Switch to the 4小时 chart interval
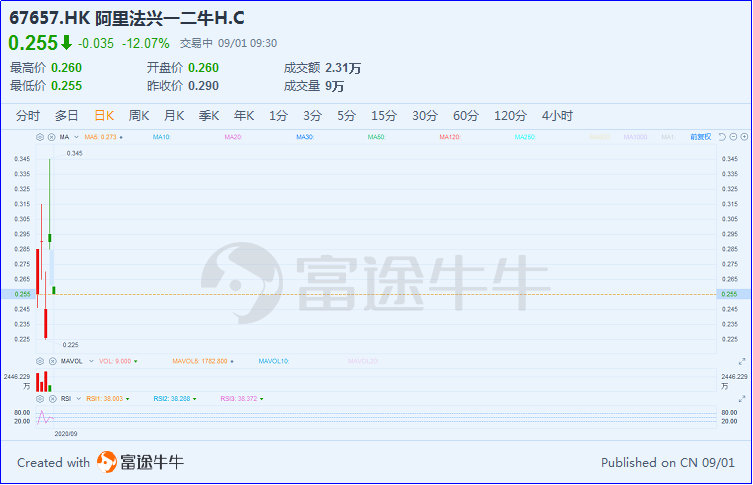 coord(557,116)
